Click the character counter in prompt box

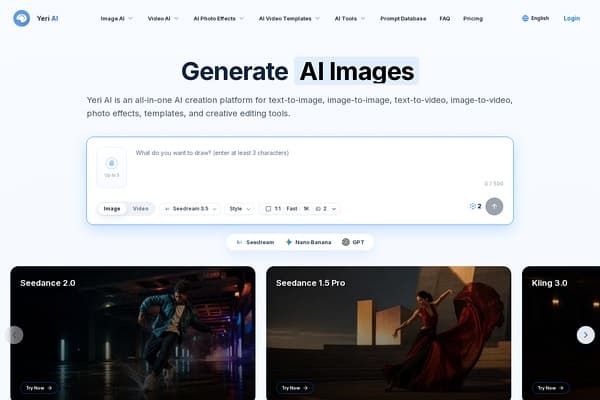point(494,184)
